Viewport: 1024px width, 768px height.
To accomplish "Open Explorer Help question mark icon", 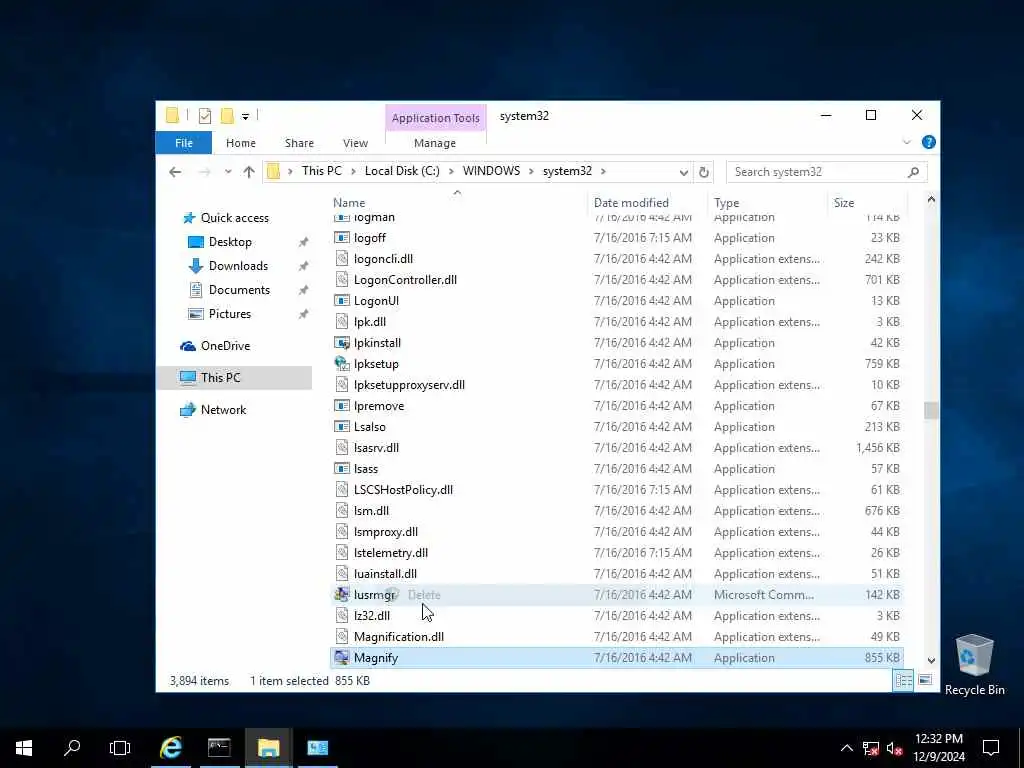I will click(x=928, y=142).
